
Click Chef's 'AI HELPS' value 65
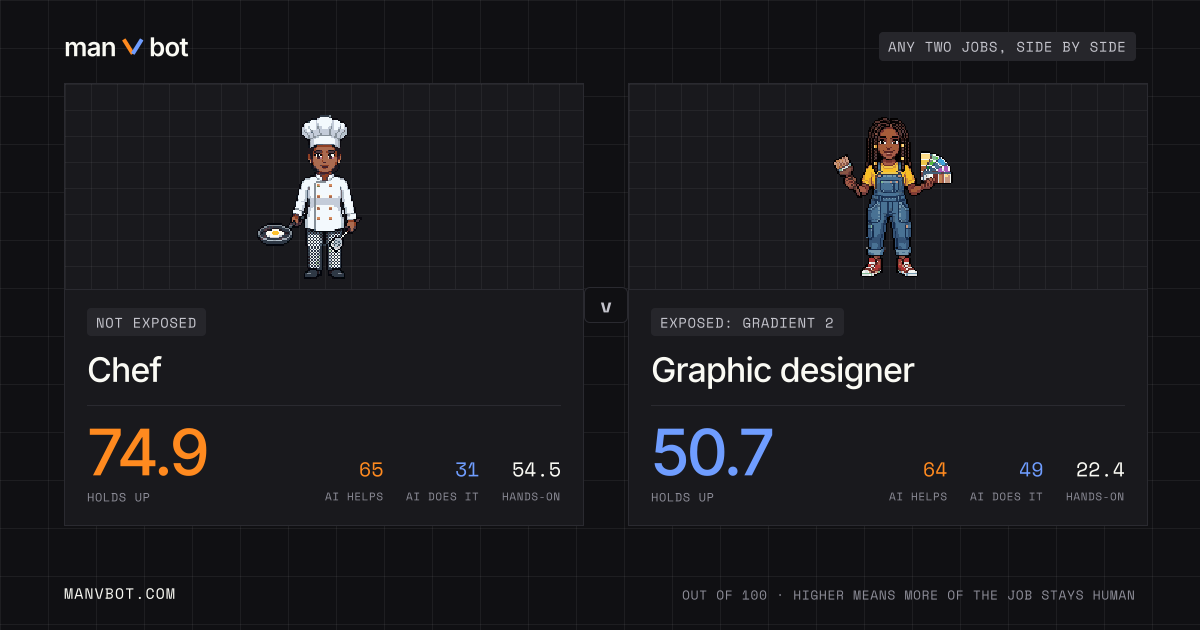[371, 470]
